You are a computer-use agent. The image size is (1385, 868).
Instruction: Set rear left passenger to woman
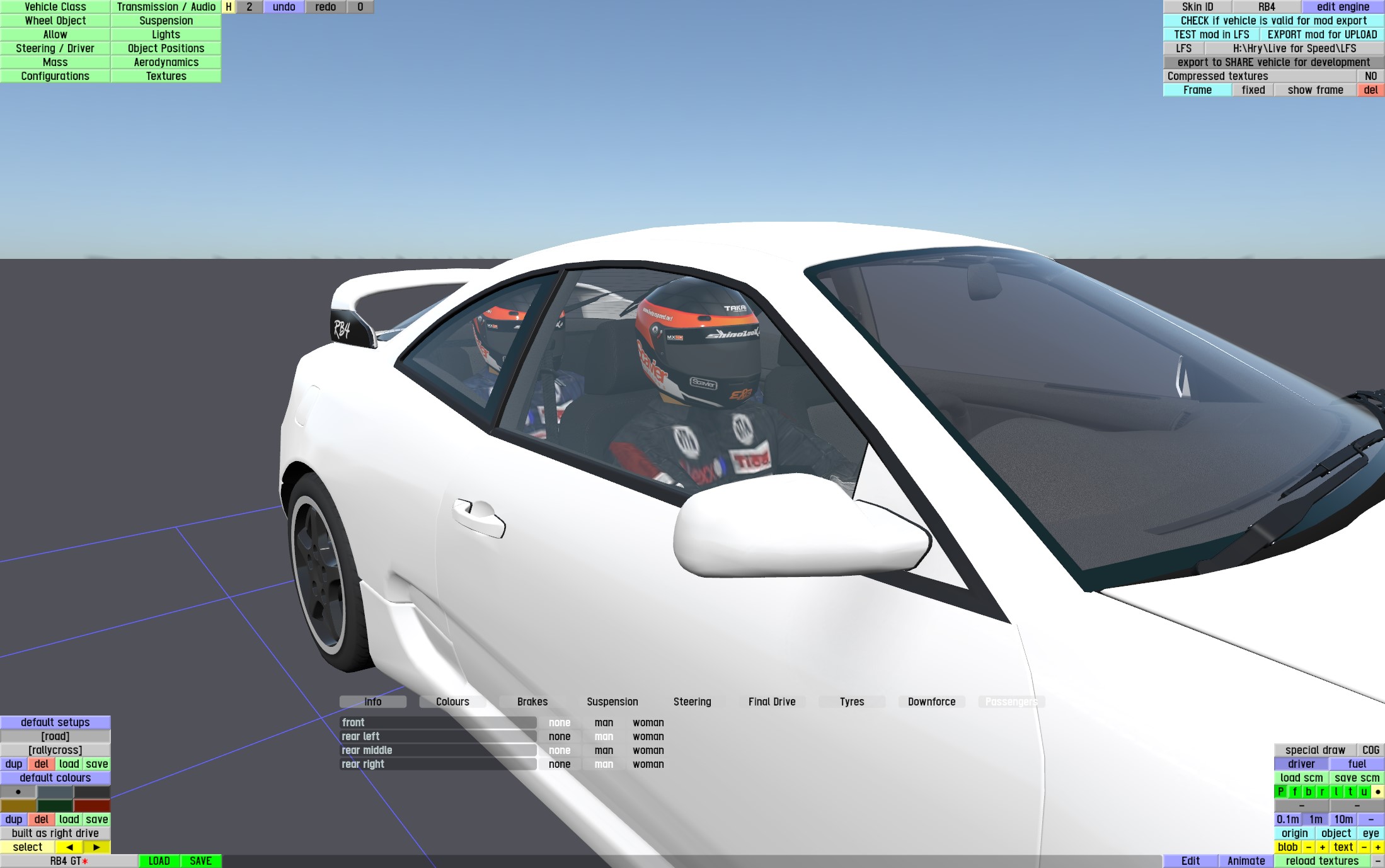[x=648, y=736]
